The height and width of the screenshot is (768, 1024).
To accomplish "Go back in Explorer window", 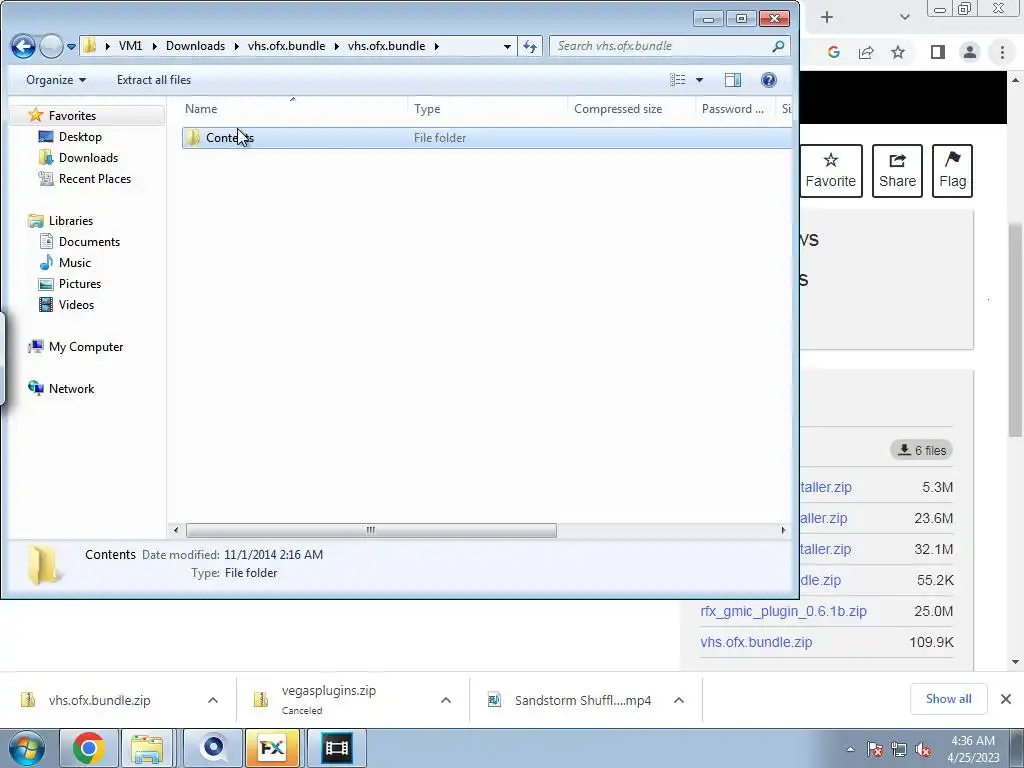I will (x=23, y=46).
